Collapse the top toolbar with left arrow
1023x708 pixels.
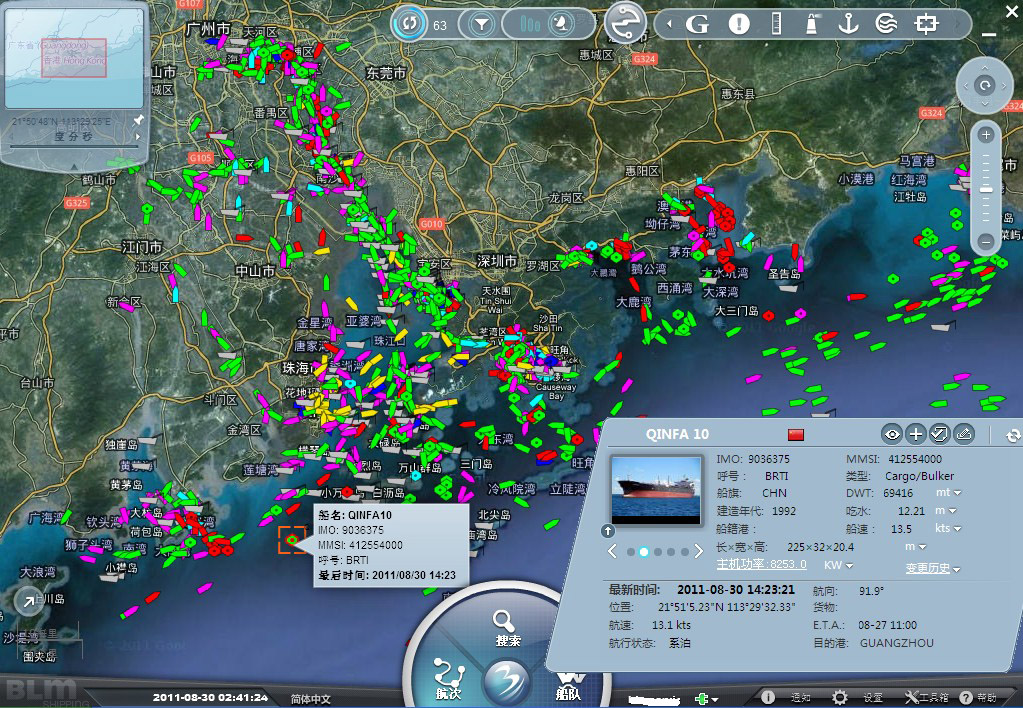(x=669, y=25)
